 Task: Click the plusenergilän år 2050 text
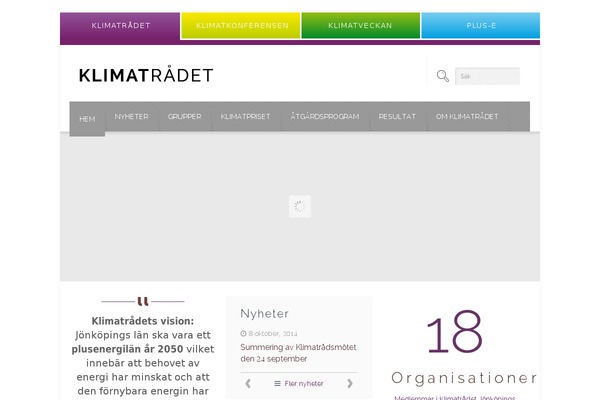[x=127, y=349]
